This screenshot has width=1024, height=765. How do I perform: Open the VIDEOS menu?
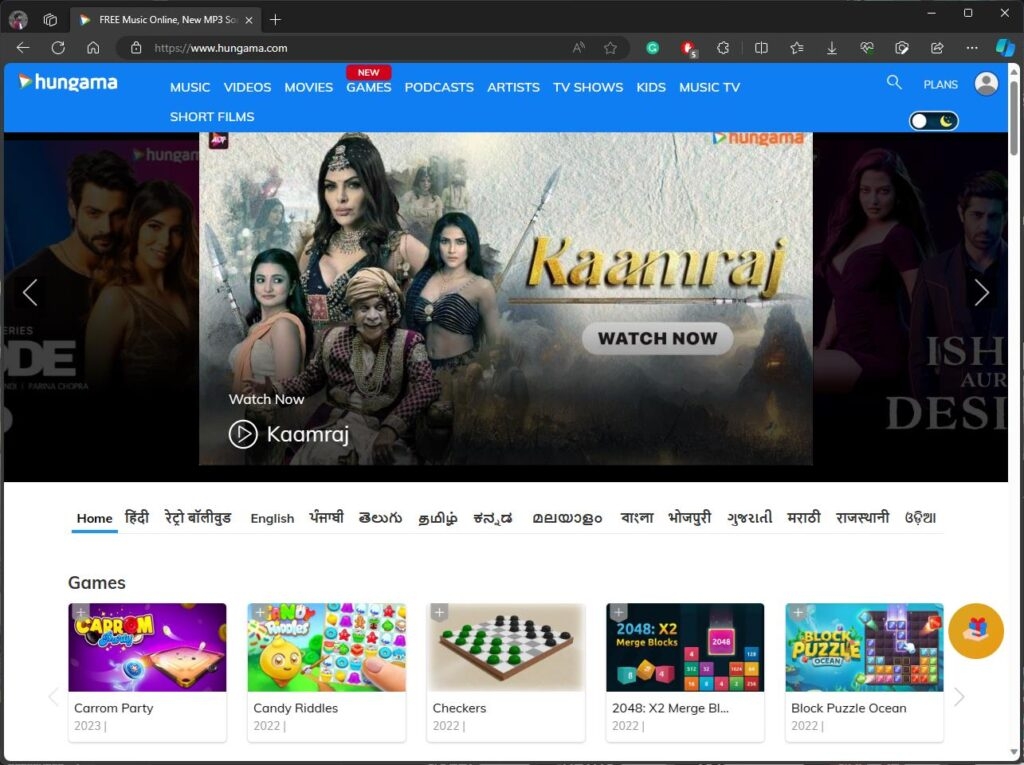coord(247,88)
